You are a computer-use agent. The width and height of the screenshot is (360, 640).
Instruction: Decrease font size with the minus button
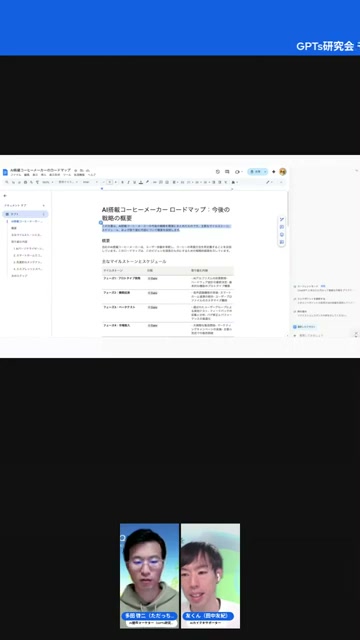[103, 182]
